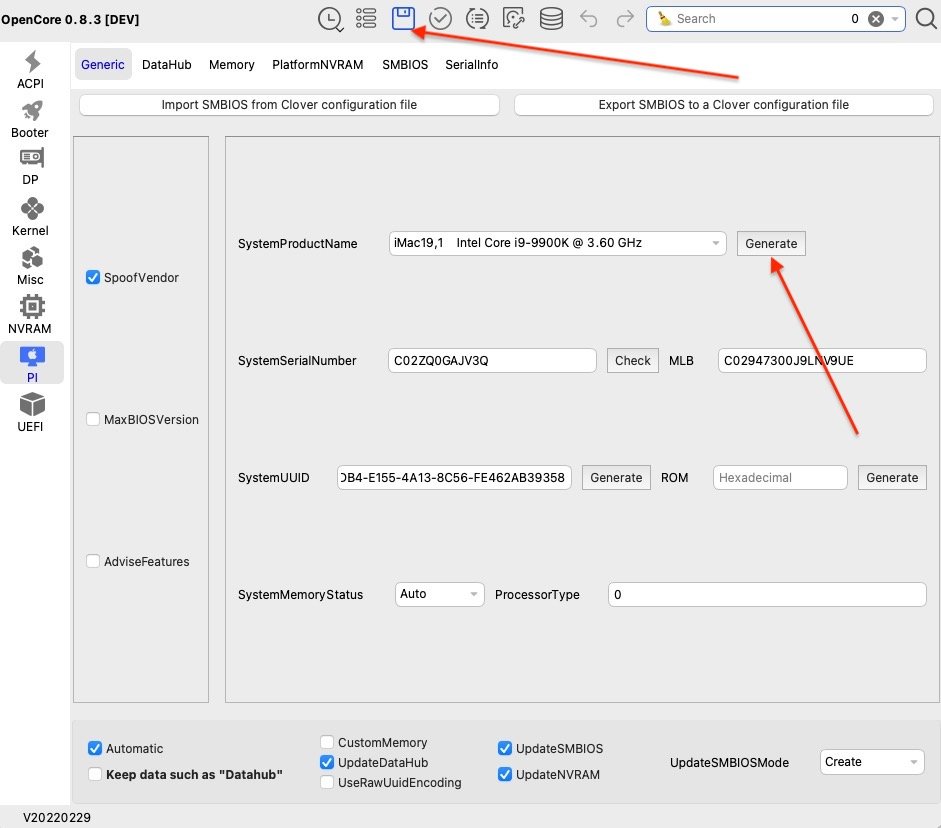Open the ACPI section
This screenshot has width=941, height=828.
pyautogui.click(x=31, y=70)
